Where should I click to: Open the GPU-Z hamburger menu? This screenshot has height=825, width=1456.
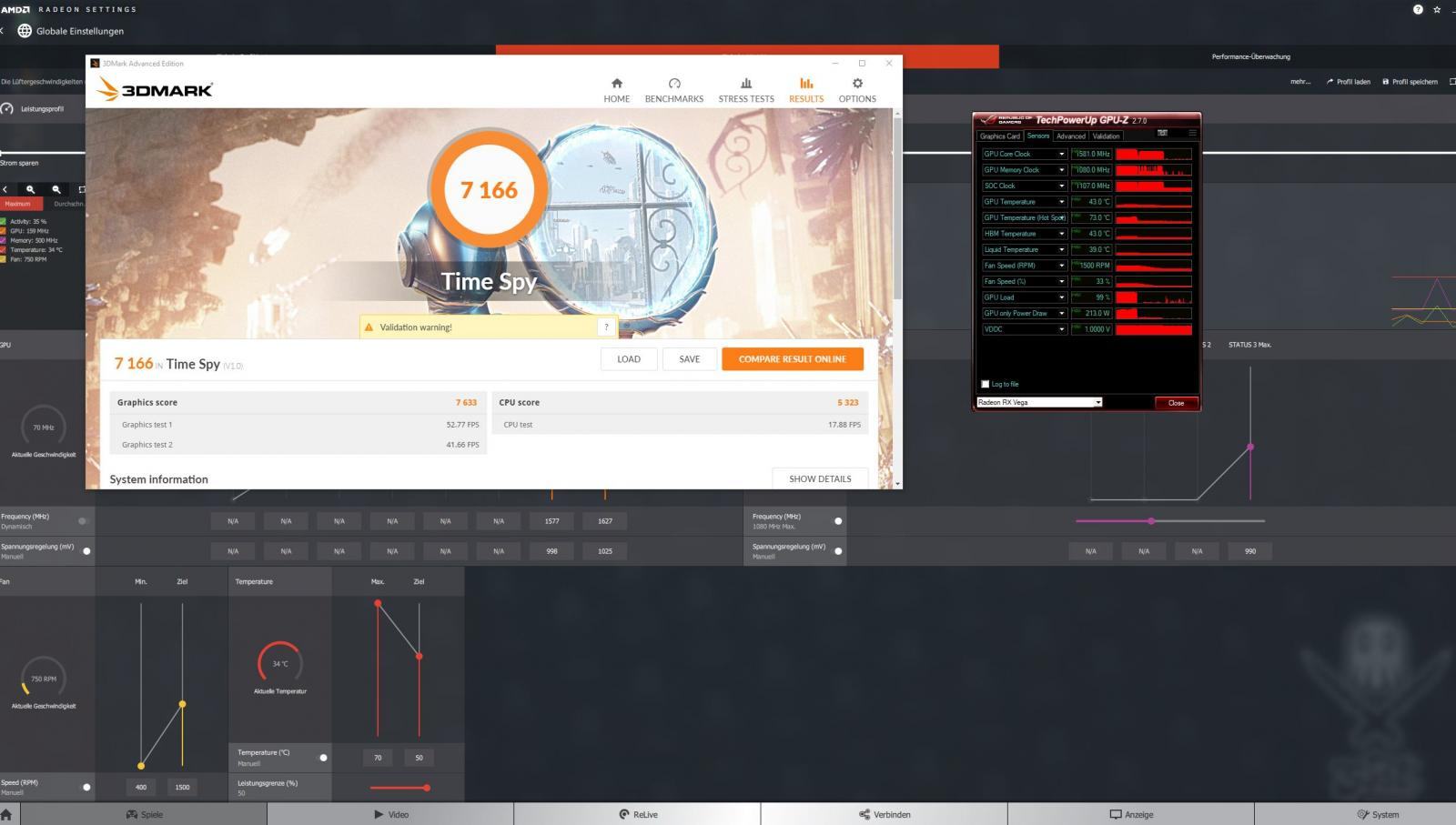click(x=1192, y=133)
